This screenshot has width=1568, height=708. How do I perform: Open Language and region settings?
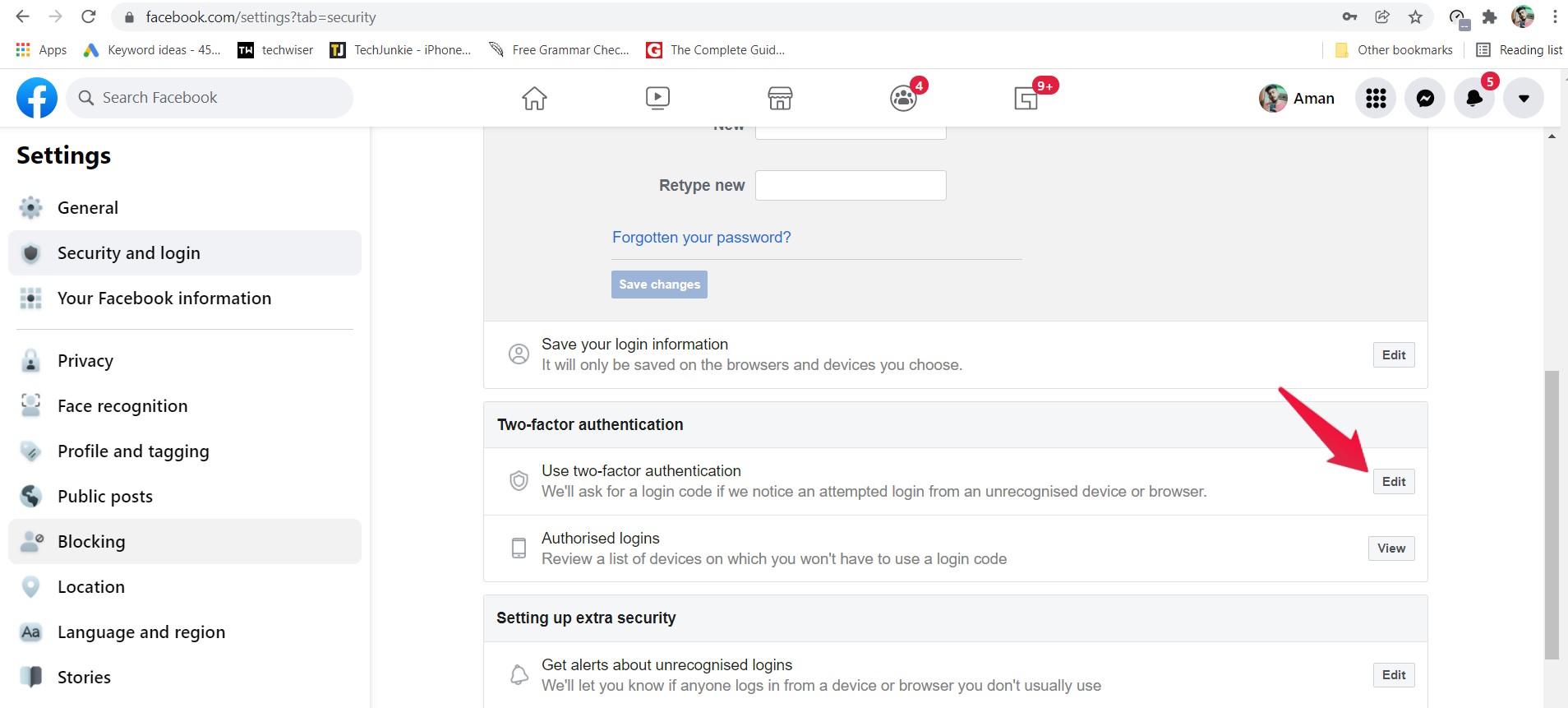tap(185, 632)
